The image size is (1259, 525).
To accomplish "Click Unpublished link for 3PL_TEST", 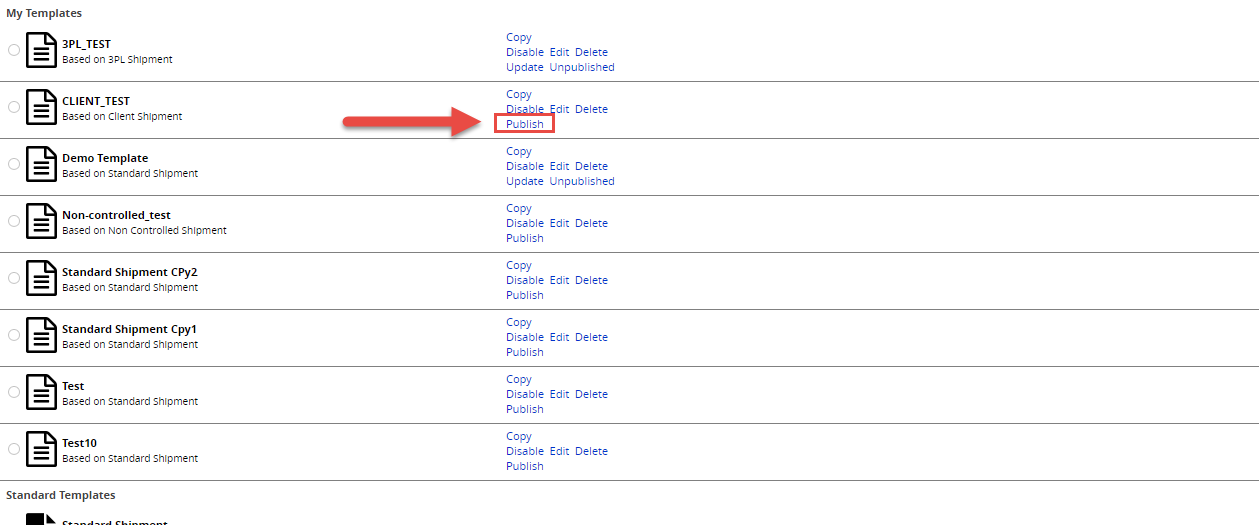I will pyautogui.click(x=582, y=67).
